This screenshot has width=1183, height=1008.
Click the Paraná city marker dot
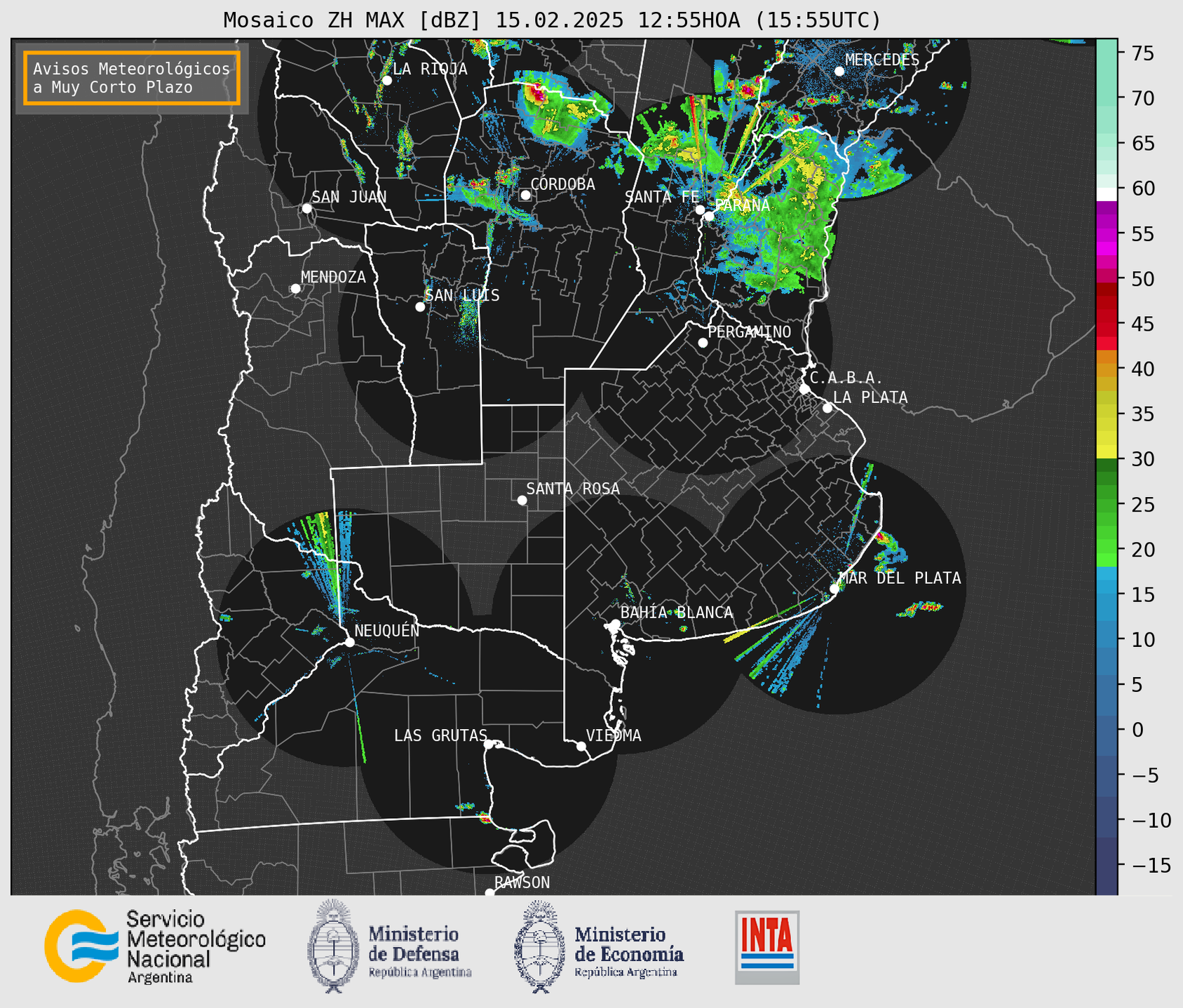pos(709,216)
